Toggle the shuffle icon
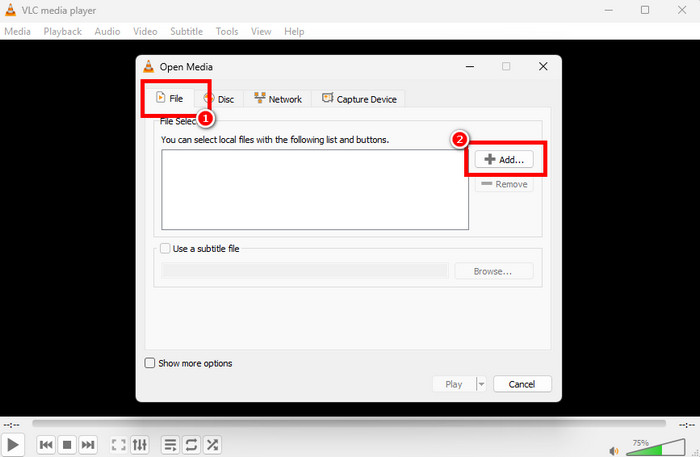The width and height of the screenshot is (700, 457). coord(212,445)
